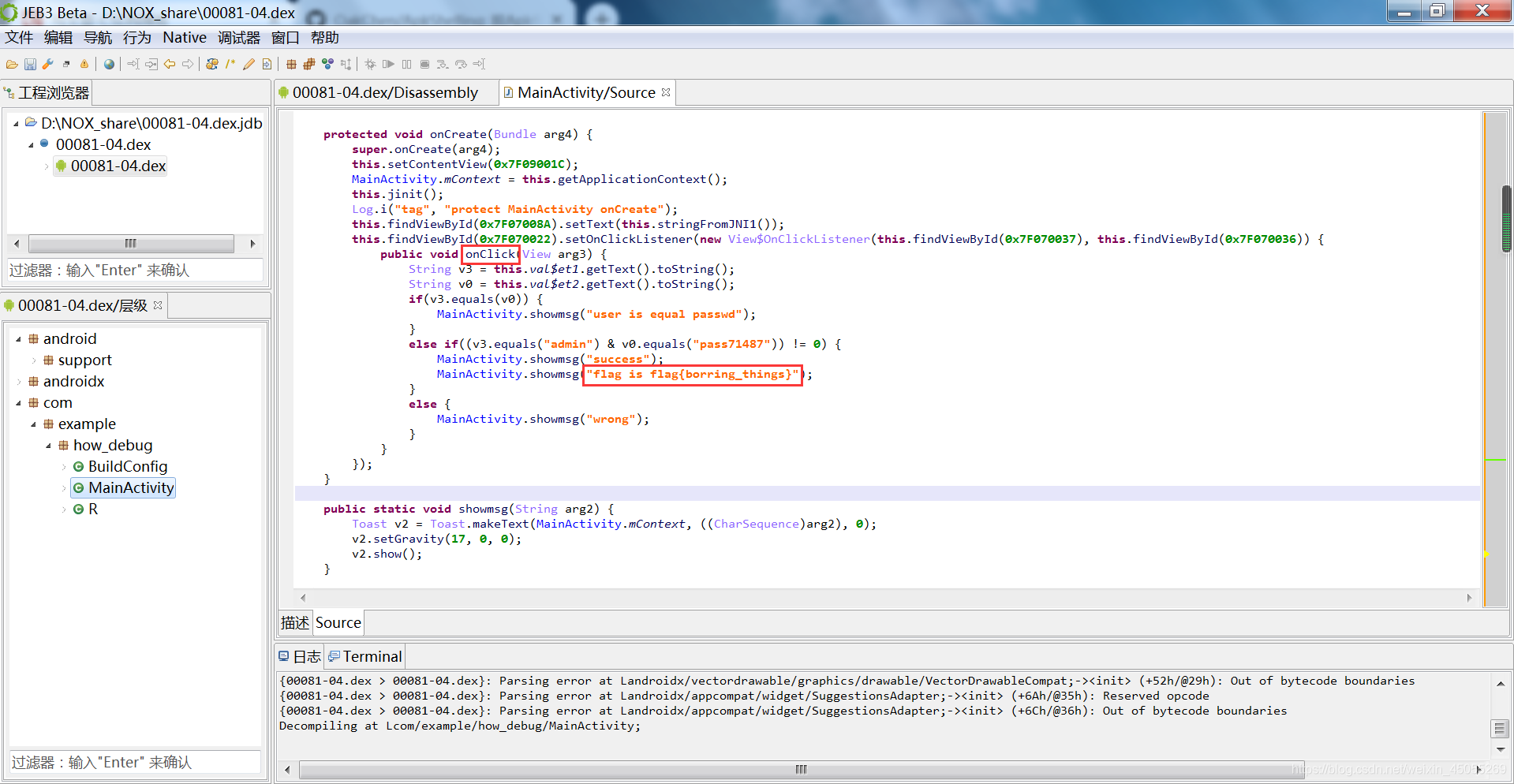Collapse the top 00081-04.dex artifact node

pos(31,145)
